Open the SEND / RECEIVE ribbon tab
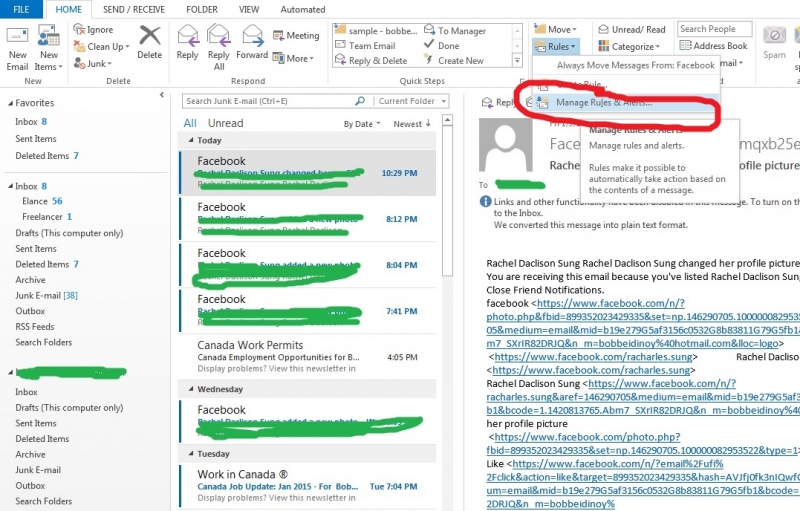The width and height of the screenshot is (800, 511). pos(135,9)
